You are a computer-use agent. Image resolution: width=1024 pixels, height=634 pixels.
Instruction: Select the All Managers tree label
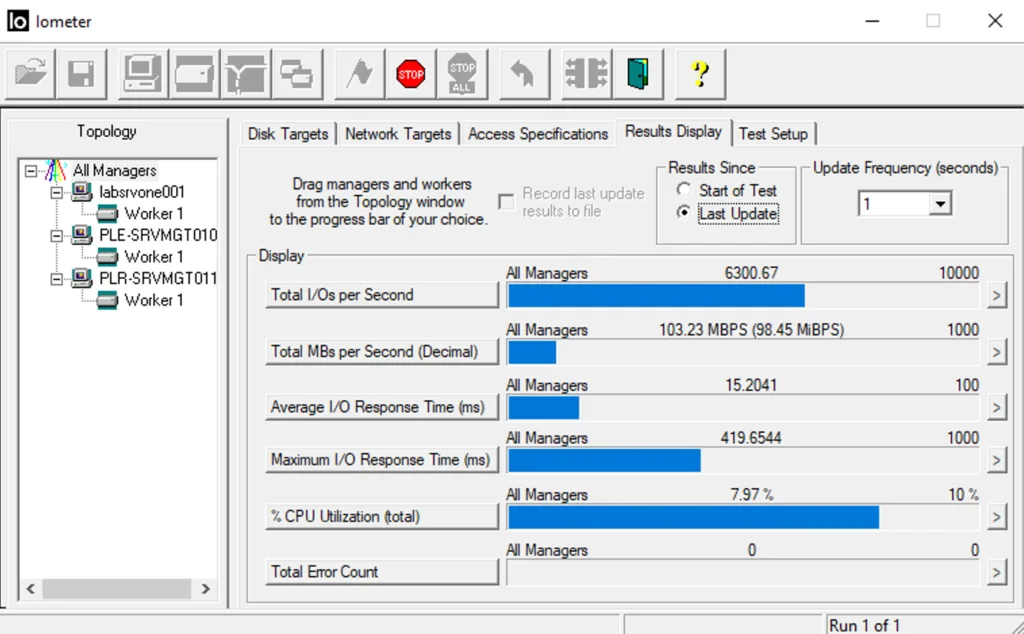point(114,170)
